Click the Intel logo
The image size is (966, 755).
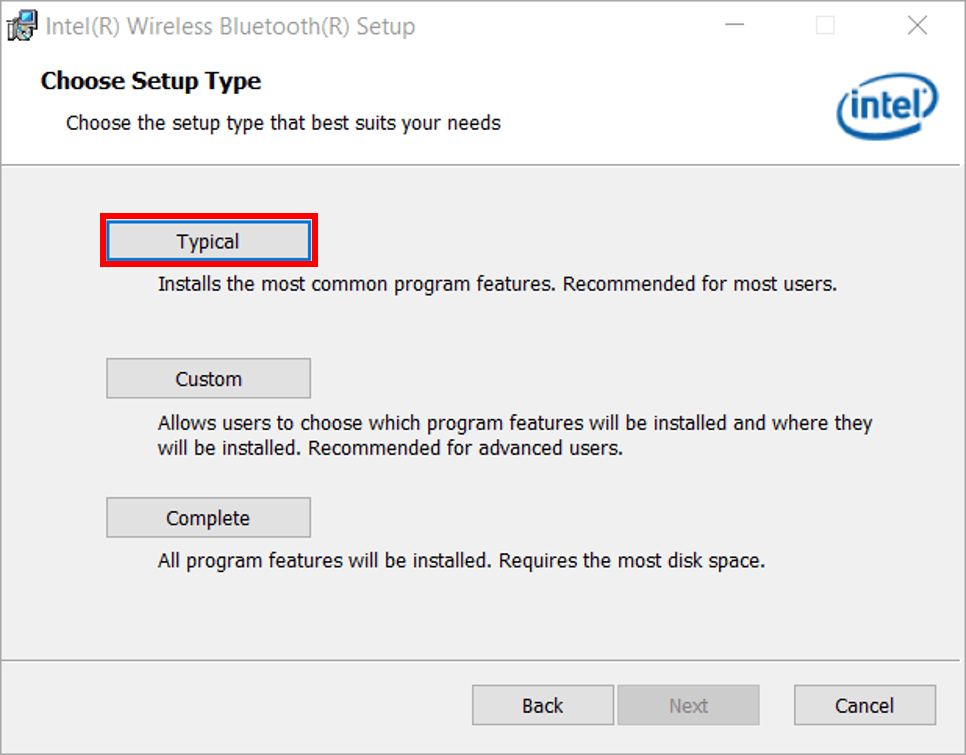[x=886, y=106]
